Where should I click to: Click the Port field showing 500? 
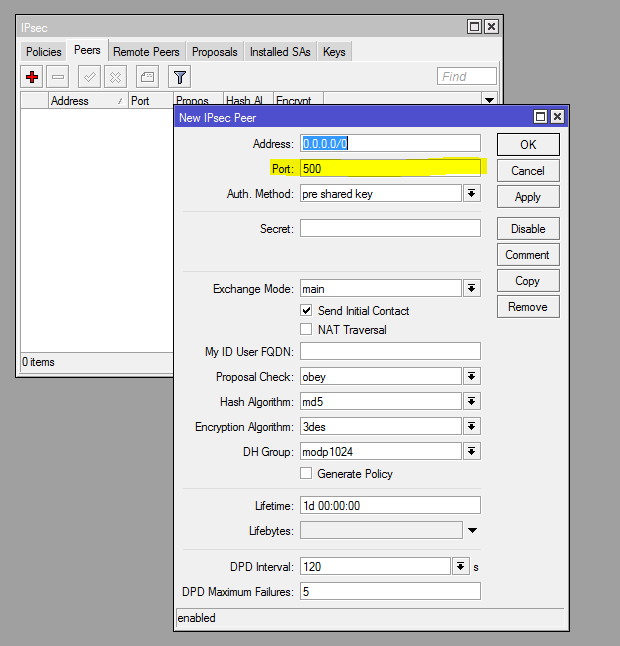tap(390, 168)
